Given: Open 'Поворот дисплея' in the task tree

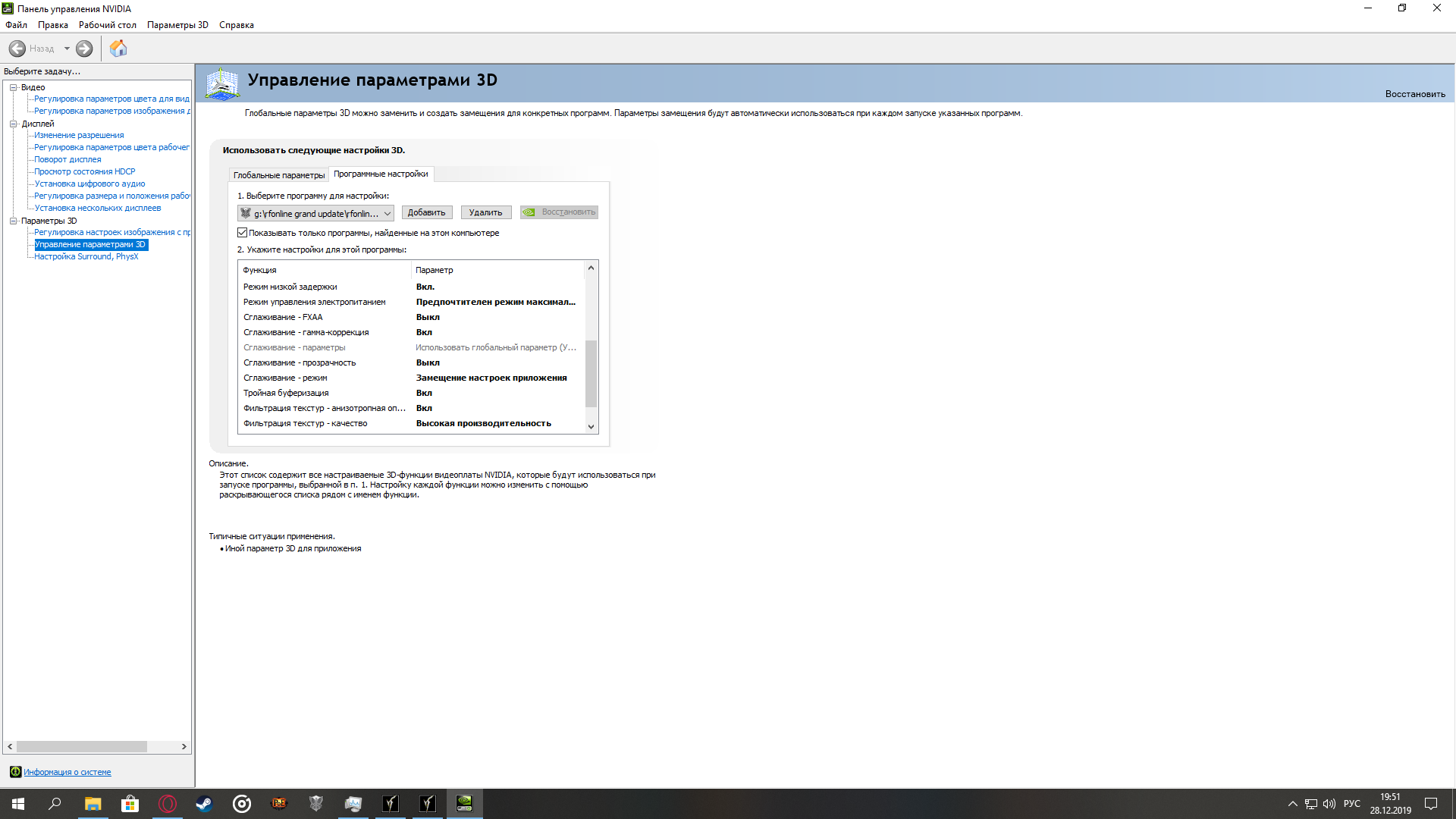Looking at the screenshot, I should [x=67, y=159].
